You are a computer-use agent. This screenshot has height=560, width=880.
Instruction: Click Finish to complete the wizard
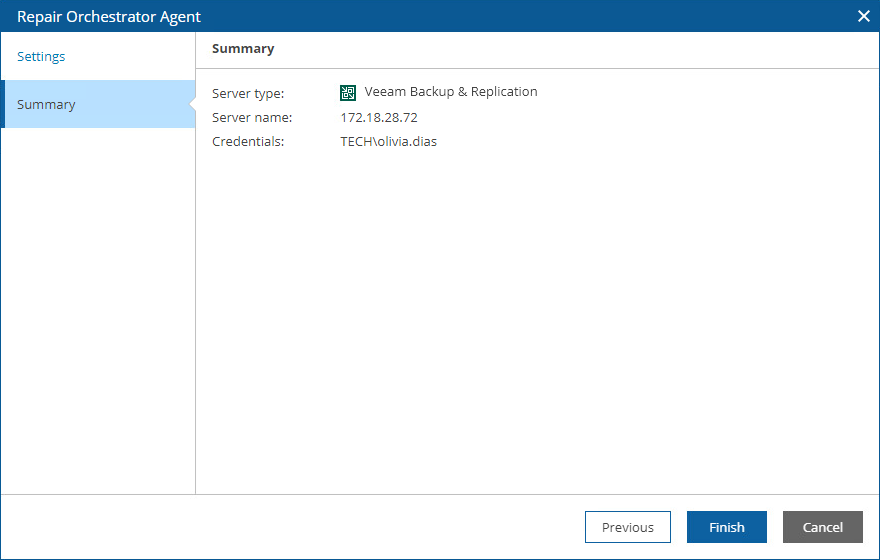[x=727, y=527]
